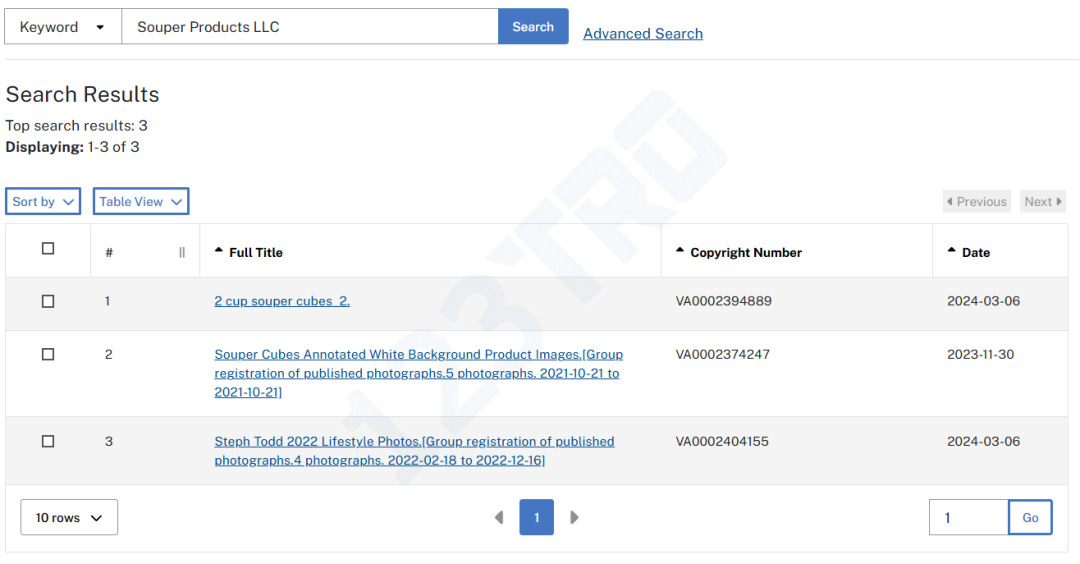Viewport: 1080px width, 564px height.
Task: Click the right pagination arrow icon
Action: pyautogui.click(x=574, y=517)
